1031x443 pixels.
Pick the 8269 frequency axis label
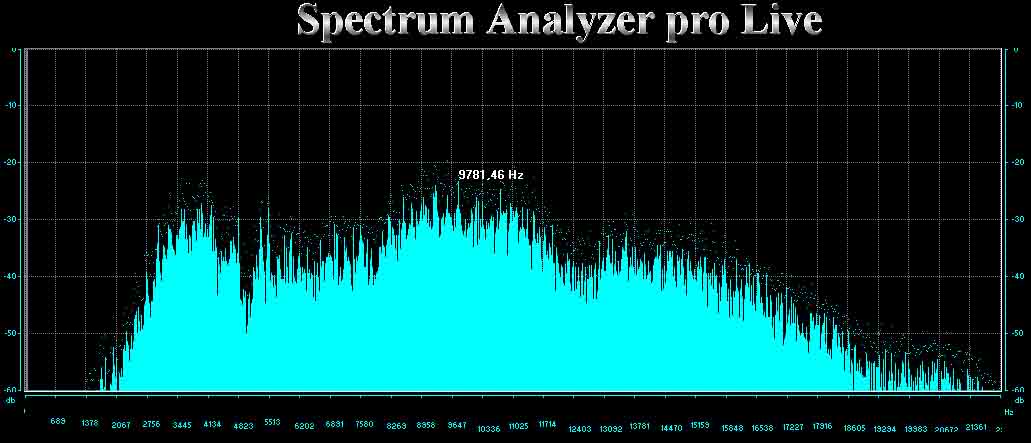396,426
